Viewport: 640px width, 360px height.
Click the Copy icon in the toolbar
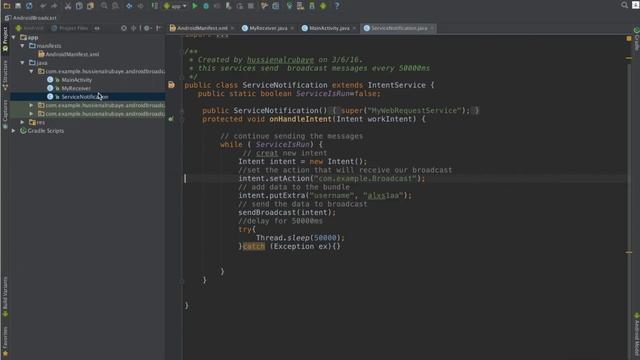point(79,6)
